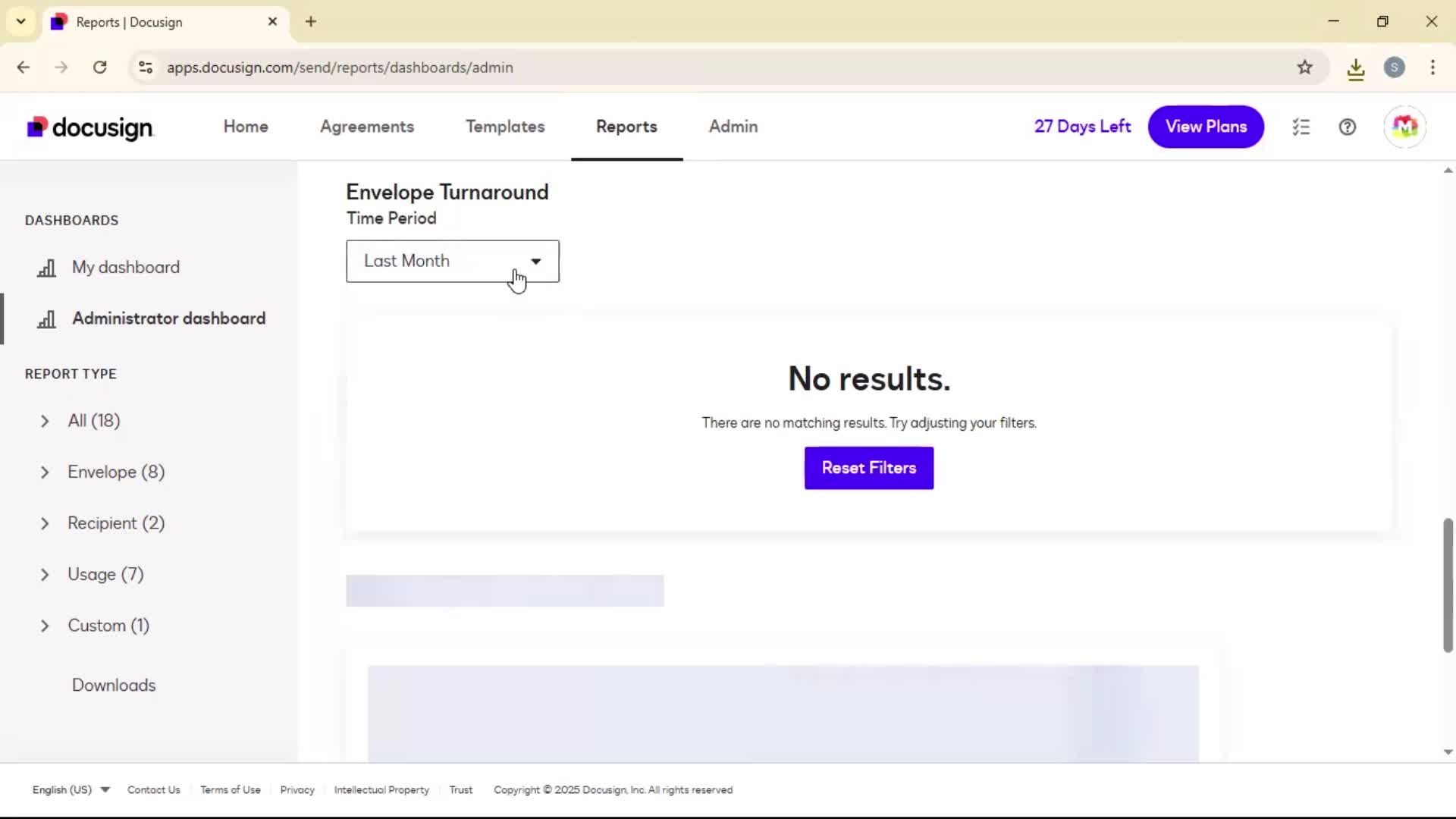
Task: Open the checklist tasks icon
Action: pos(1301,127)
